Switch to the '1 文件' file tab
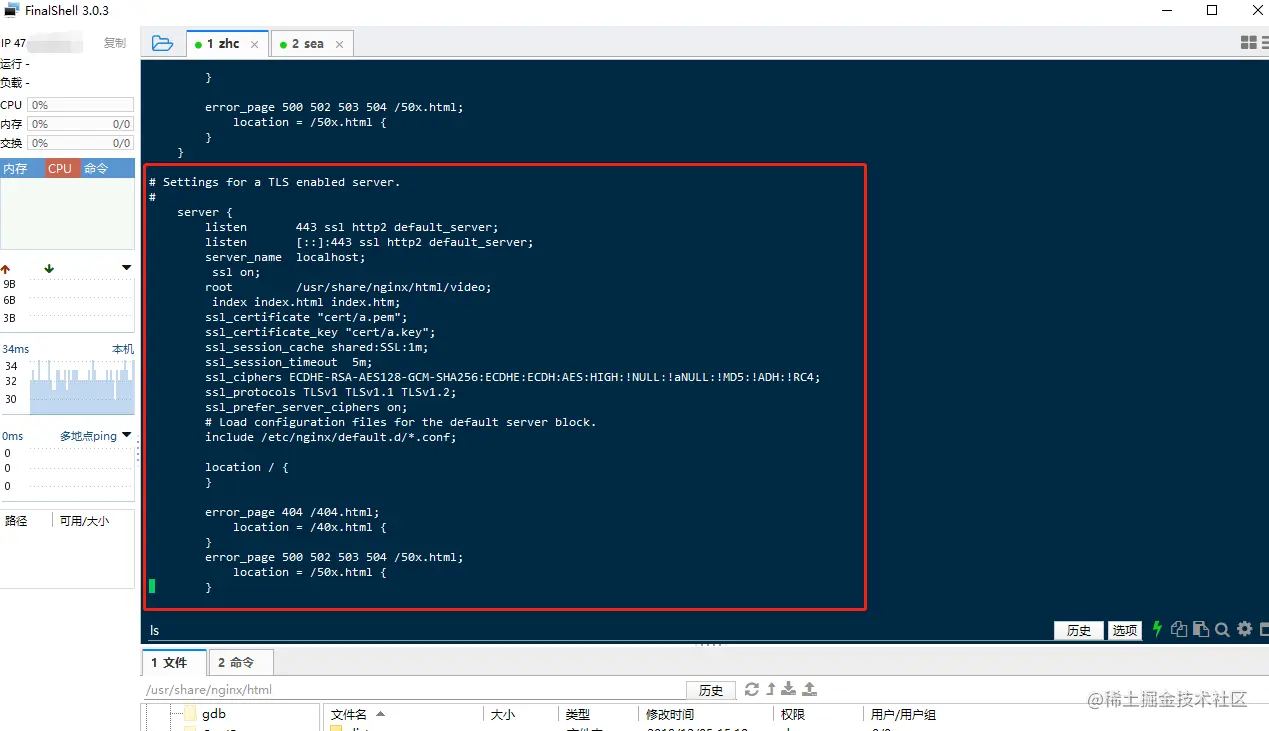The image size is (1269, 731). click(174, 662)
